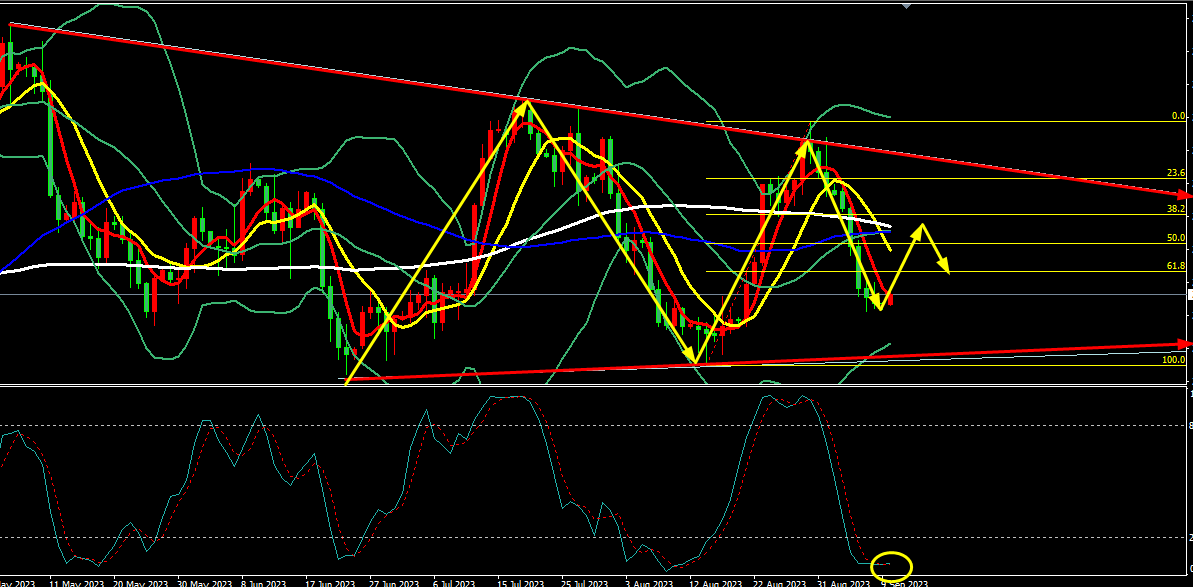Click the 27 Jun 2023 date label
Image resolution: width=1193 pixels, height=587 pixels.
(394, 582)
